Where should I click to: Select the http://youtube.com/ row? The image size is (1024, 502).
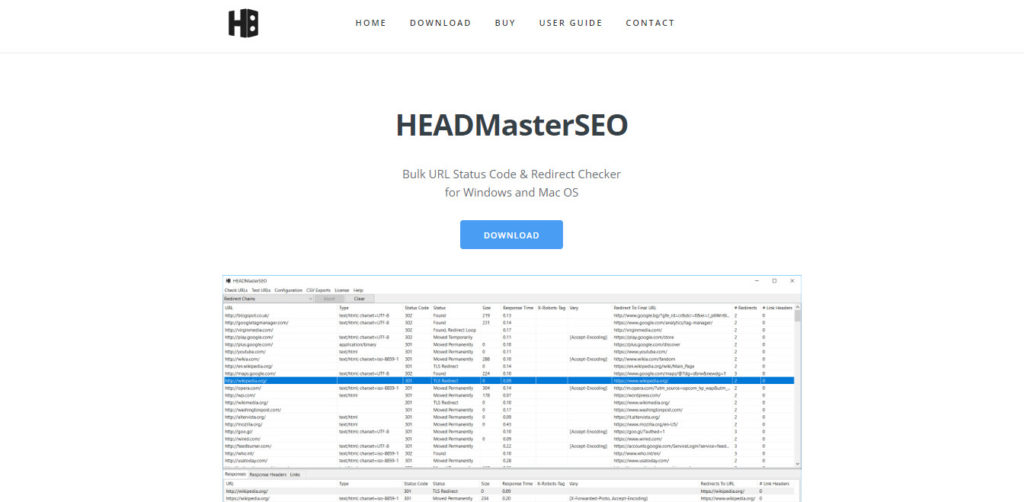tap(509, 351)
